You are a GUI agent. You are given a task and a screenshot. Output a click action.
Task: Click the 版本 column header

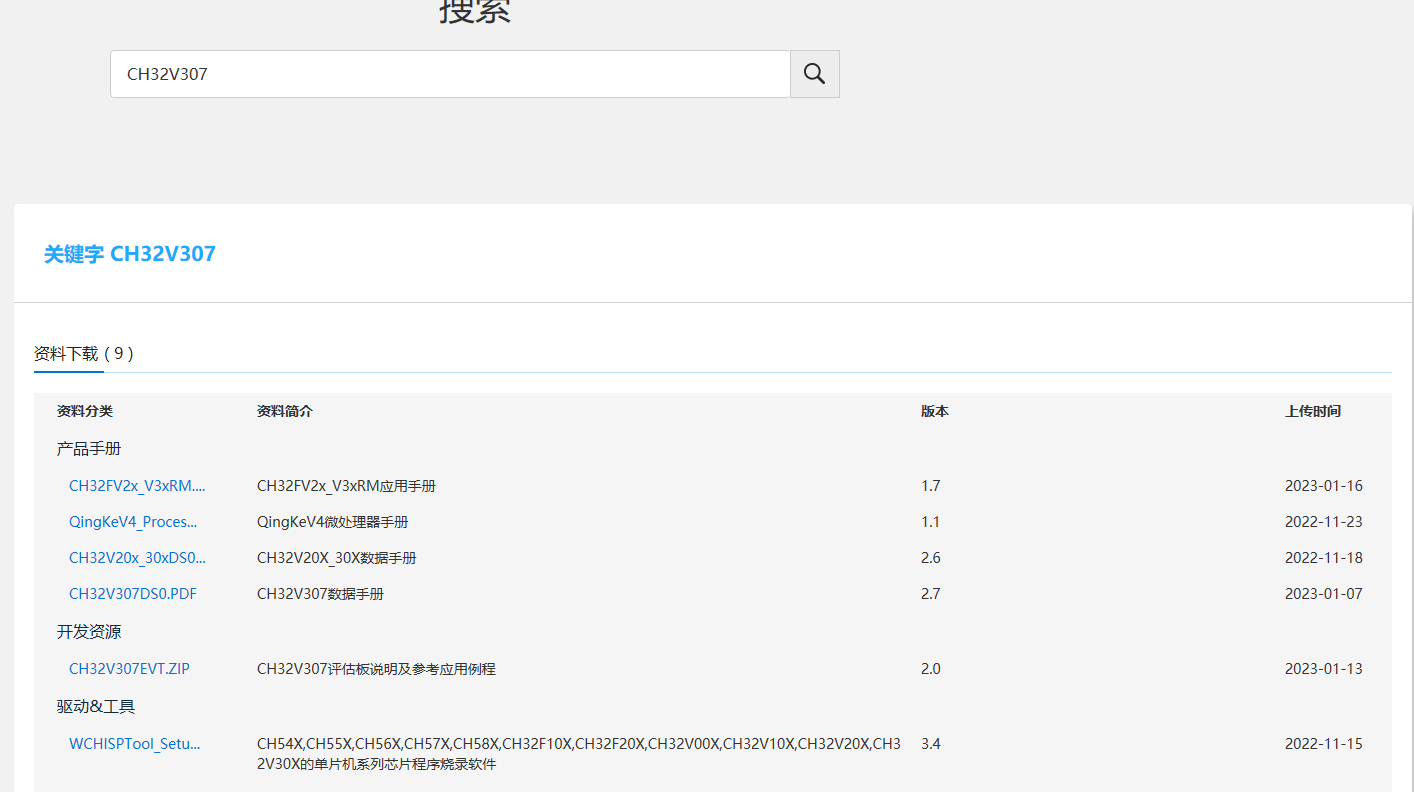(x=935, y=411)
